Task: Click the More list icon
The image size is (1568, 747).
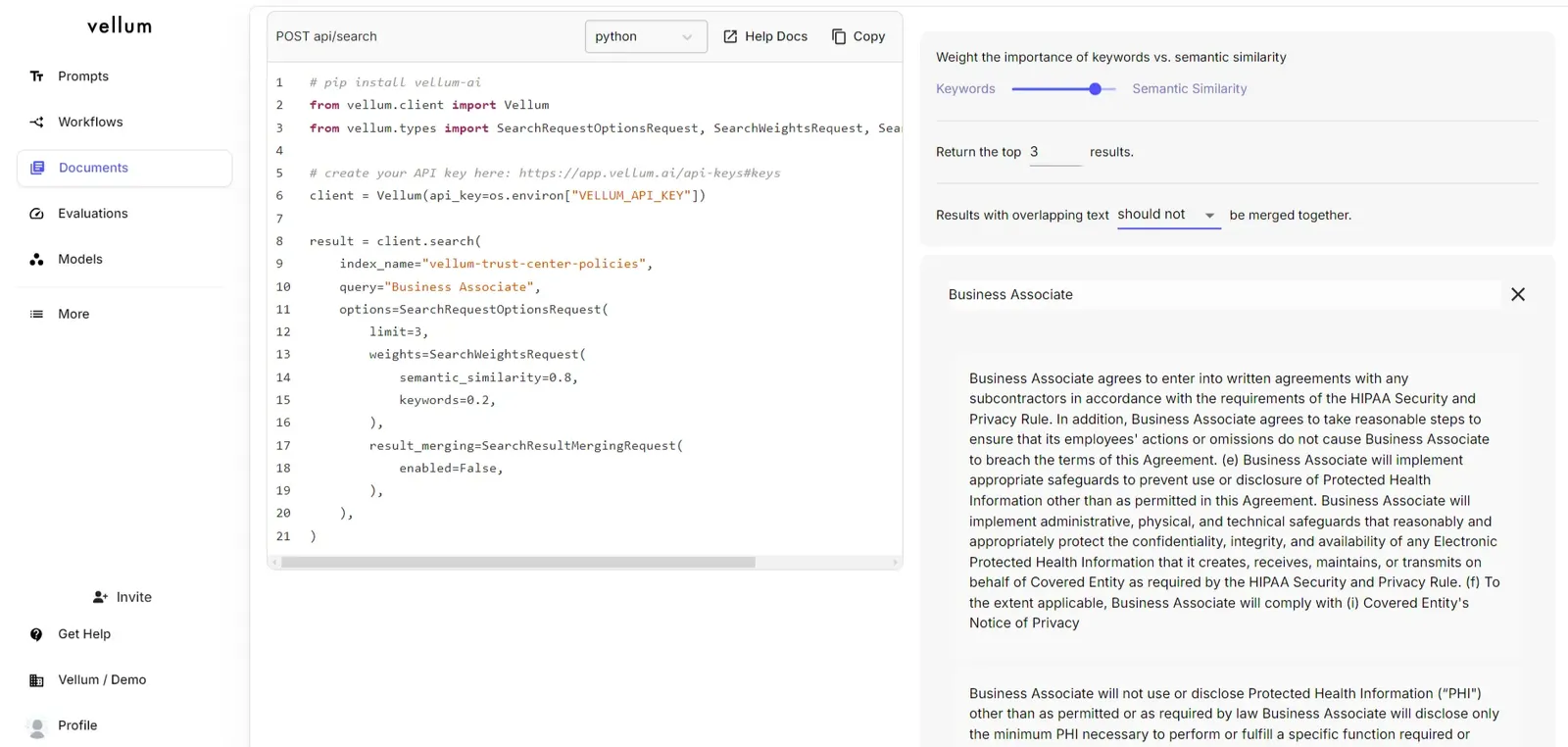Action: (x=36, y=315)
